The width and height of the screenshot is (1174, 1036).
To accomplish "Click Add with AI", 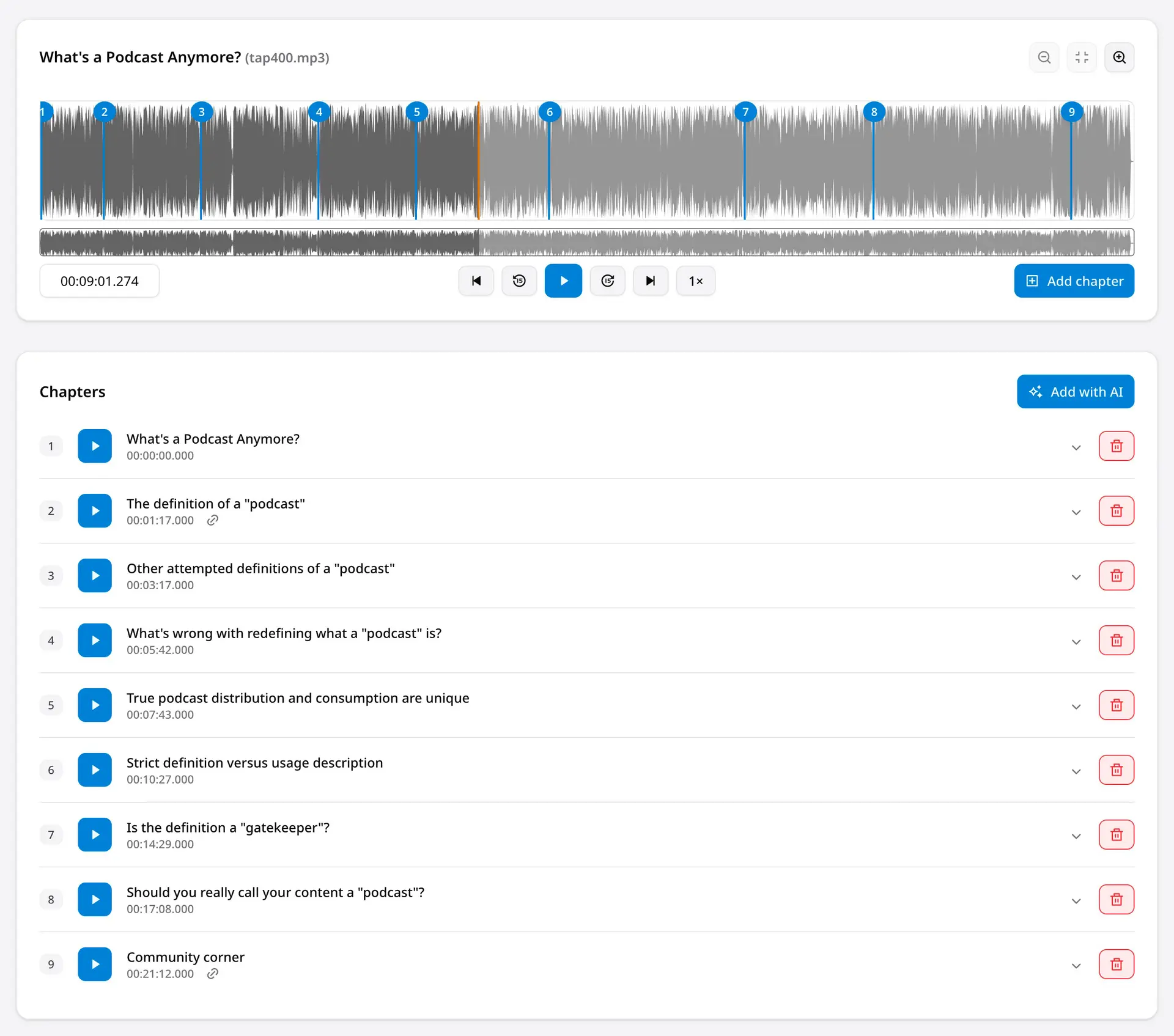I will point(1076,391).
